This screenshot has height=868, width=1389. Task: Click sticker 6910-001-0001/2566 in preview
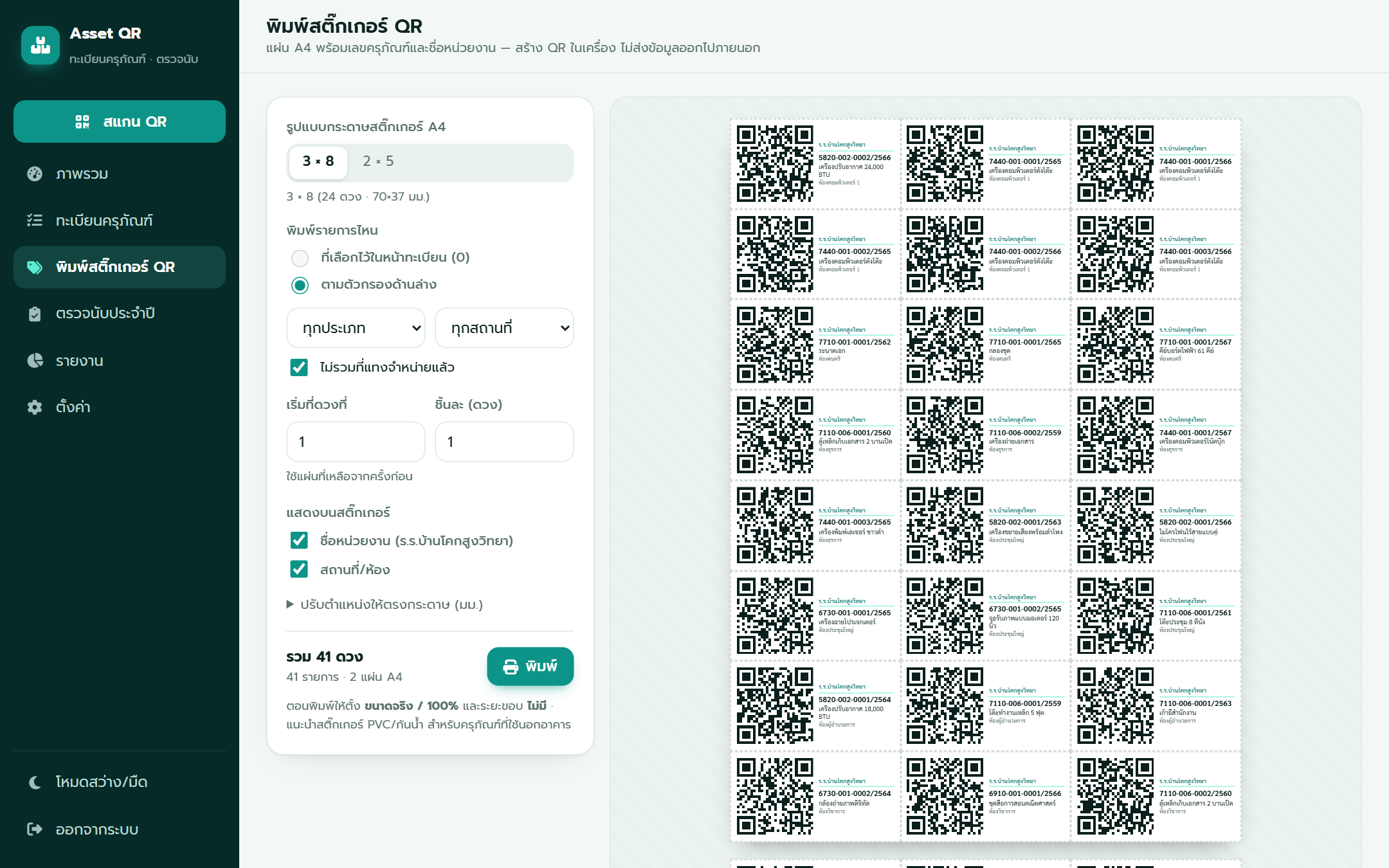[986, 796]
